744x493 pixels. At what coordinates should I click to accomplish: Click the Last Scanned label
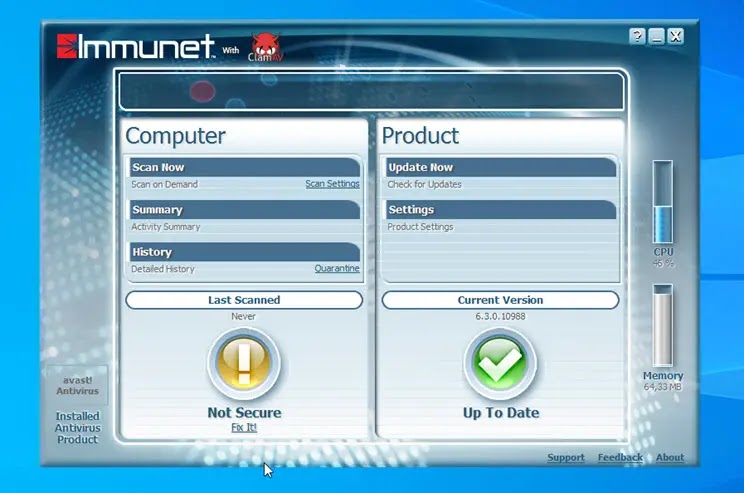tap(244, 300)
